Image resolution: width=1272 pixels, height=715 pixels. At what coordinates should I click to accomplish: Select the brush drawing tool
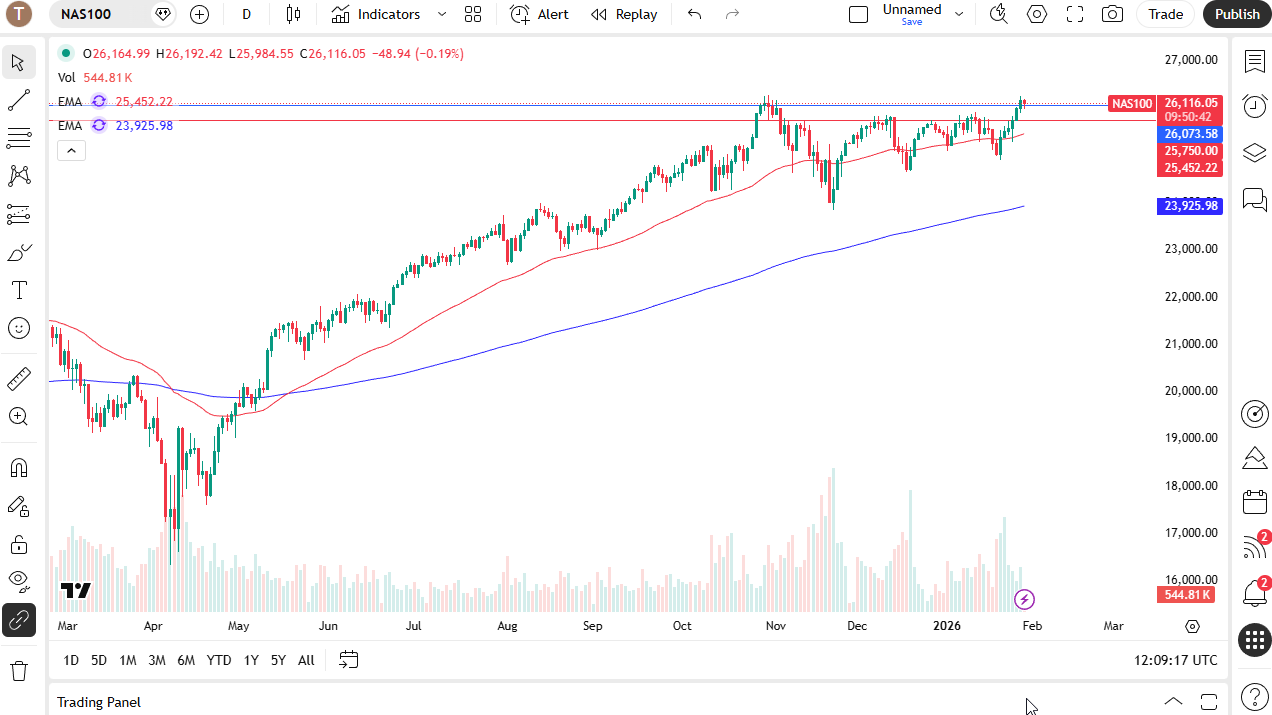tap(18, 252)
